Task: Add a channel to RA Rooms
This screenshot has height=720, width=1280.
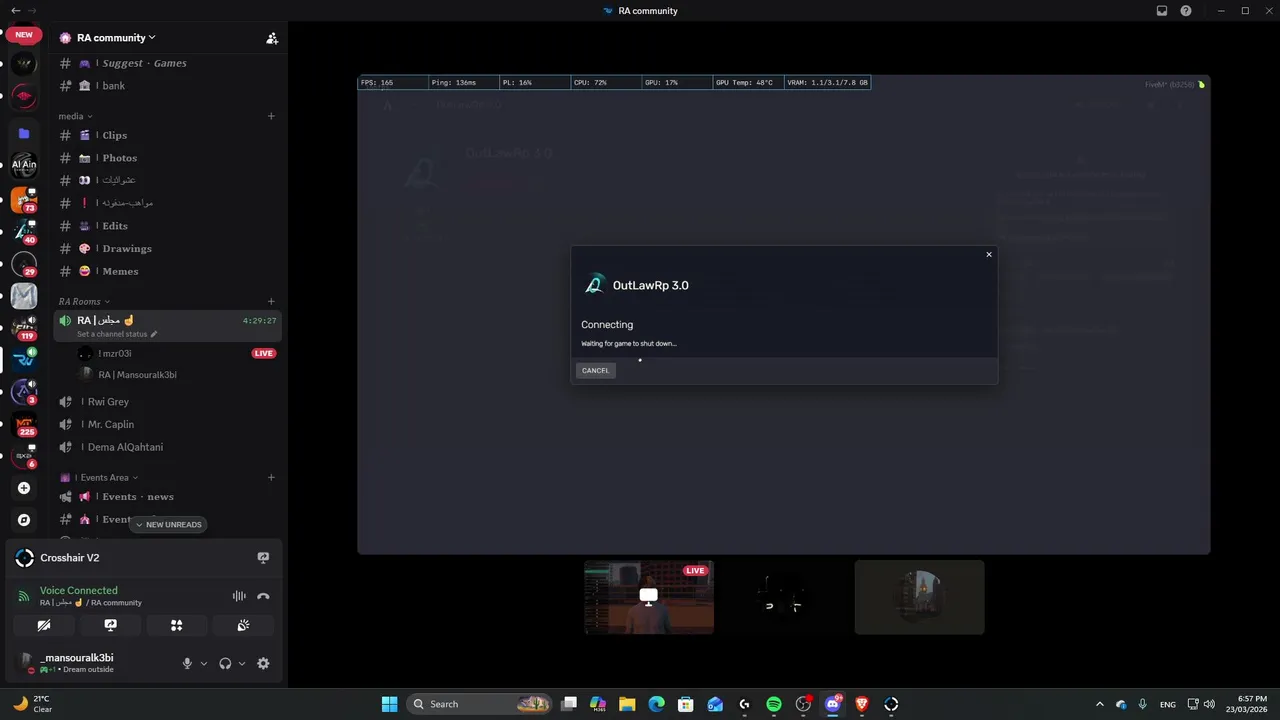Action: (271, 301)
